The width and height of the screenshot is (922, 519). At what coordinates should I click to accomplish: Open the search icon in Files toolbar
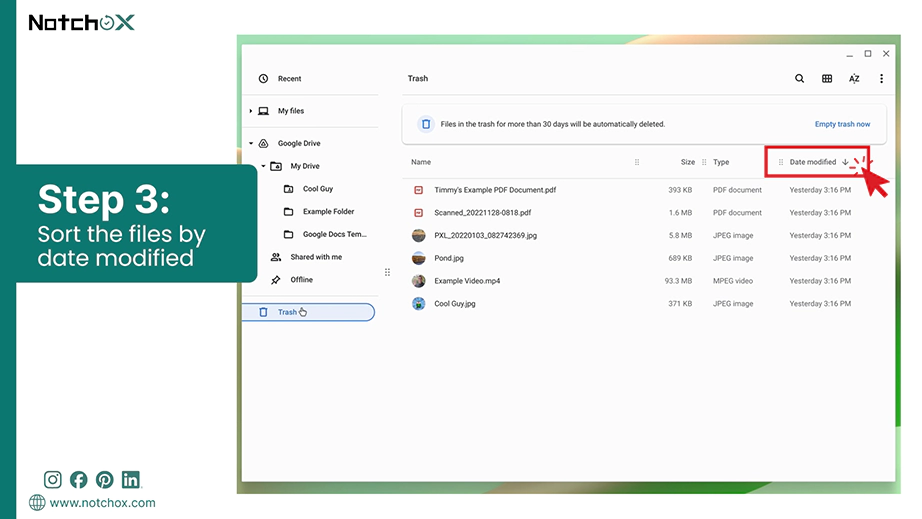(x=799, y=78)
